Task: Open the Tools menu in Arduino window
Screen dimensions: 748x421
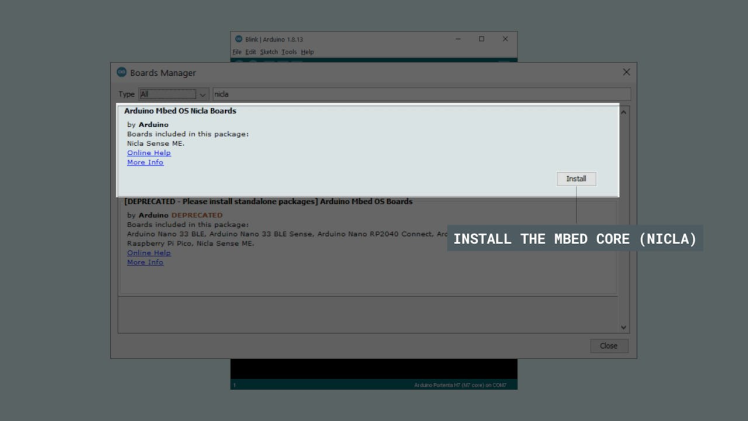Action: click(289, 52)
